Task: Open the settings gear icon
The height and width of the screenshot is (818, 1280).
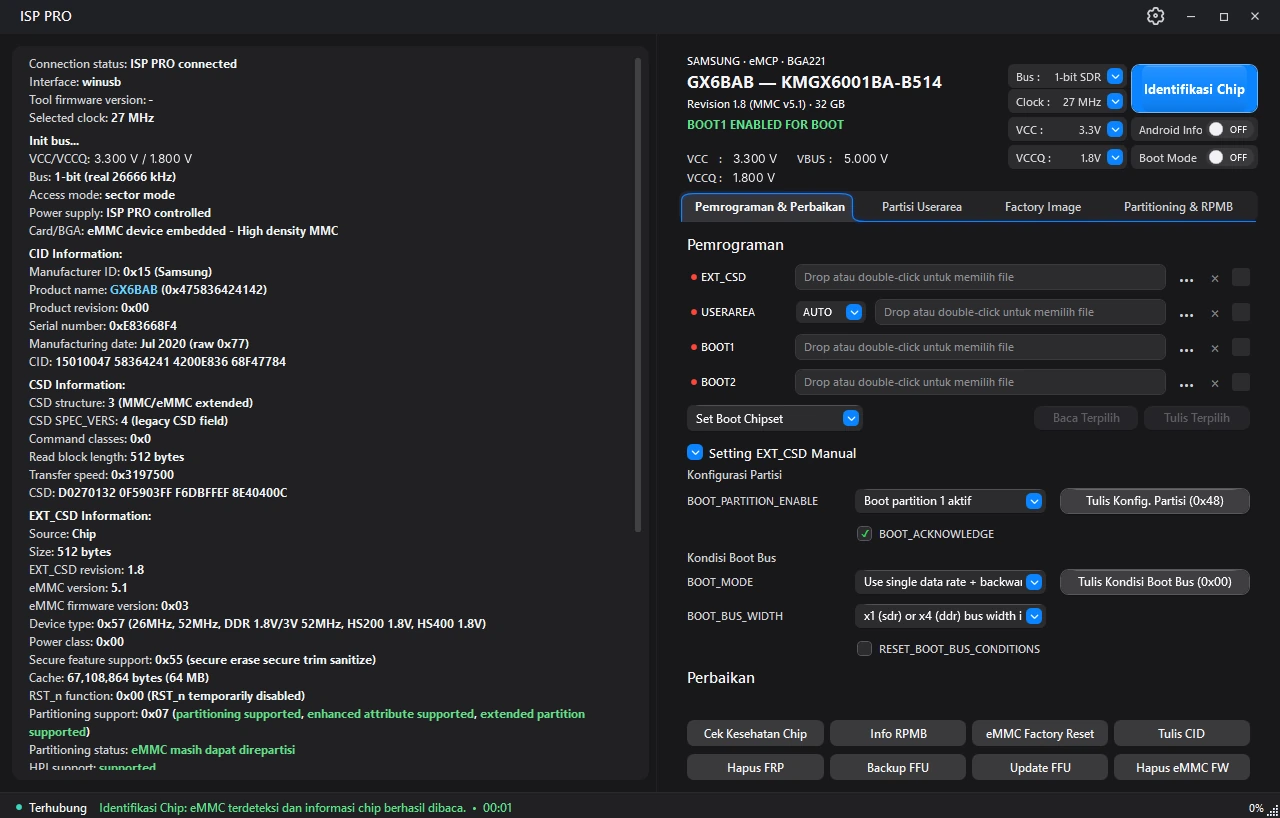Action: (x=1155, y=16)
